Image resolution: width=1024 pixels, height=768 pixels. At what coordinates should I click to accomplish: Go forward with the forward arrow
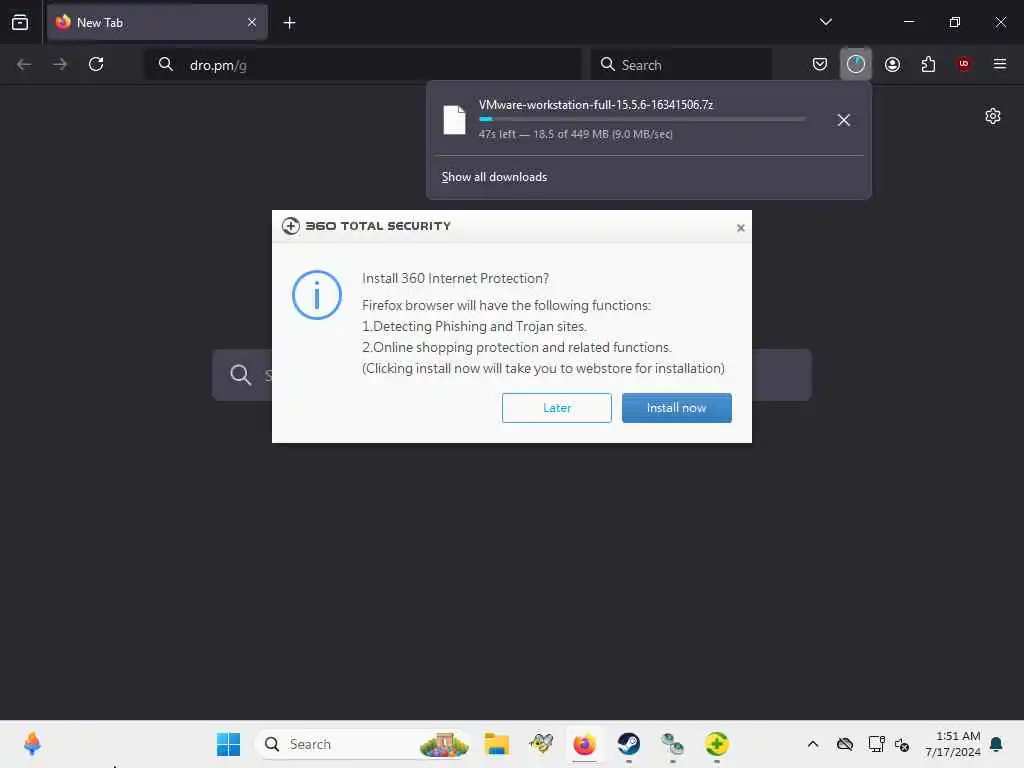tap(59, 64)
